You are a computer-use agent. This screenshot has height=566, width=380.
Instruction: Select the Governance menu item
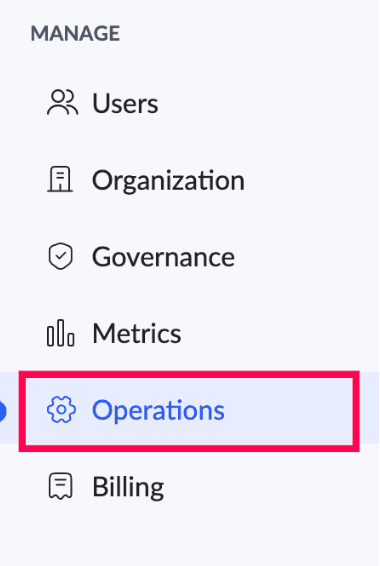point(163,257)
